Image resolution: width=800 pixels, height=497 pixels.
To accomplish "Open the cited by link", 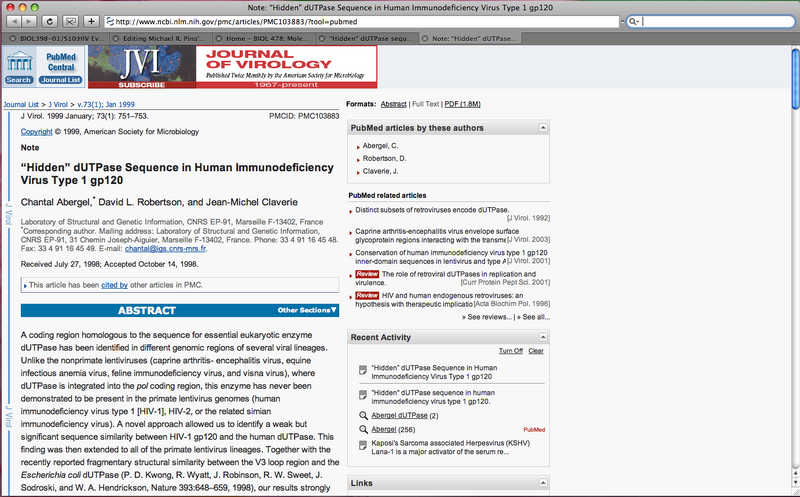I will click(x=114, y=285).
